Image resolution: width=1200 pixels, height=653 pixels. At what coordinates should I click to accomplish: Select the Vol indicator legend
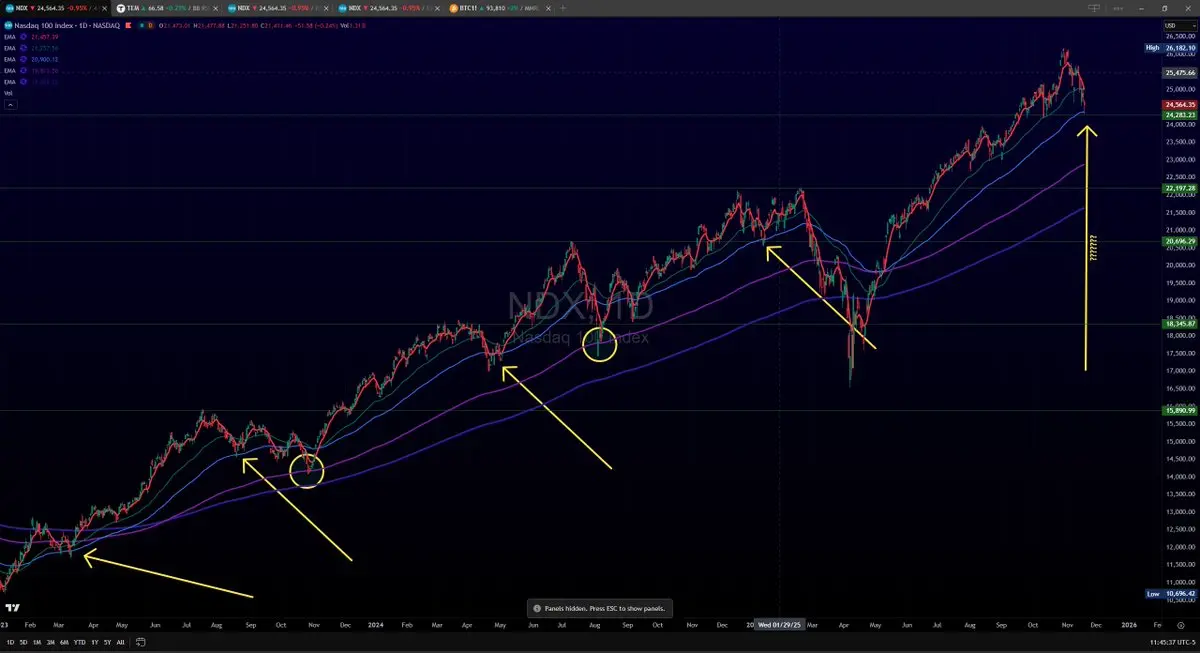click(x=8, y=93)
